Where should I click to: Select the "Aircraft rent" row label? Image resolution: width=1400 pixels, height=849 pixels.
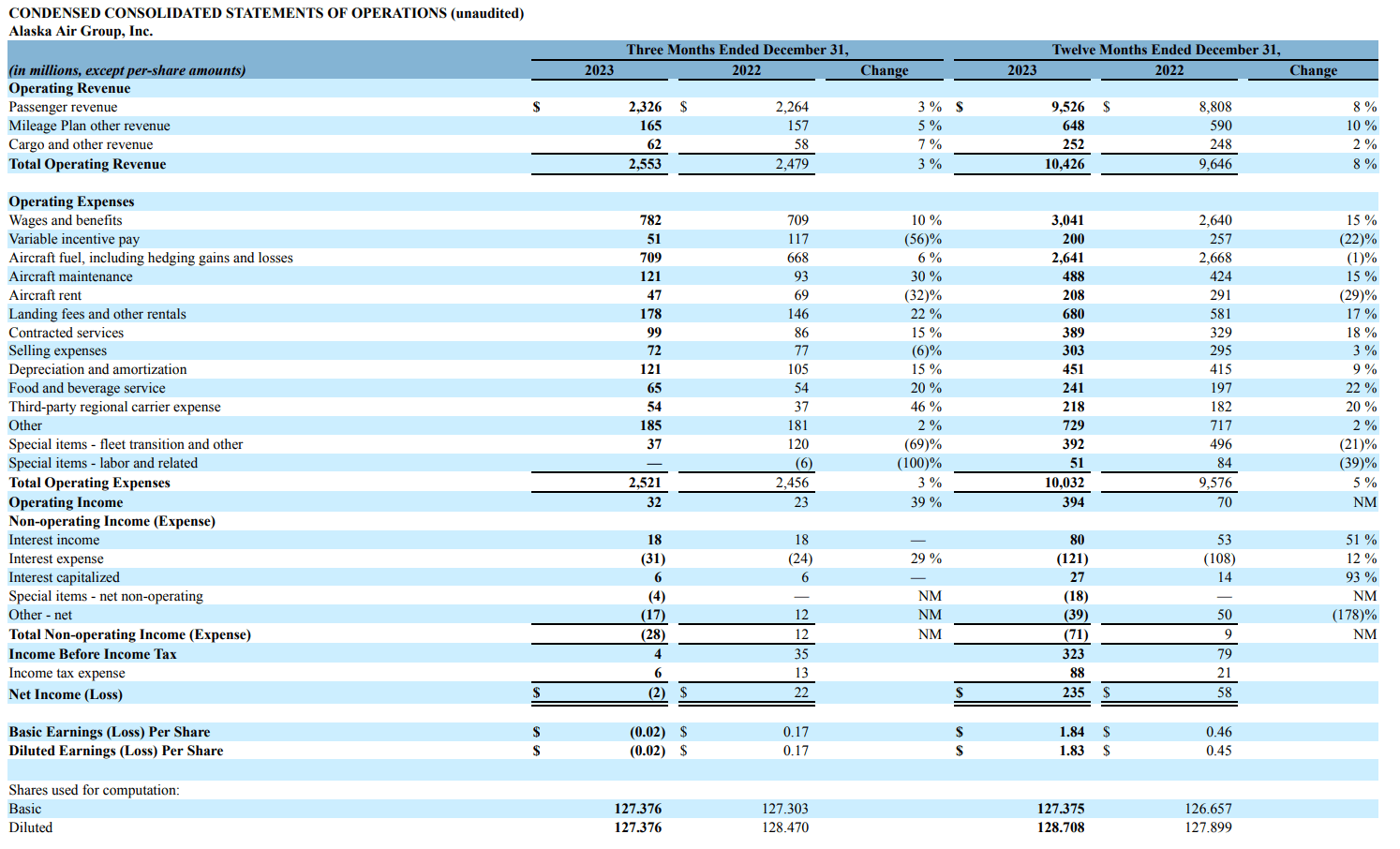pyautogui.click(x=45, y=295)
